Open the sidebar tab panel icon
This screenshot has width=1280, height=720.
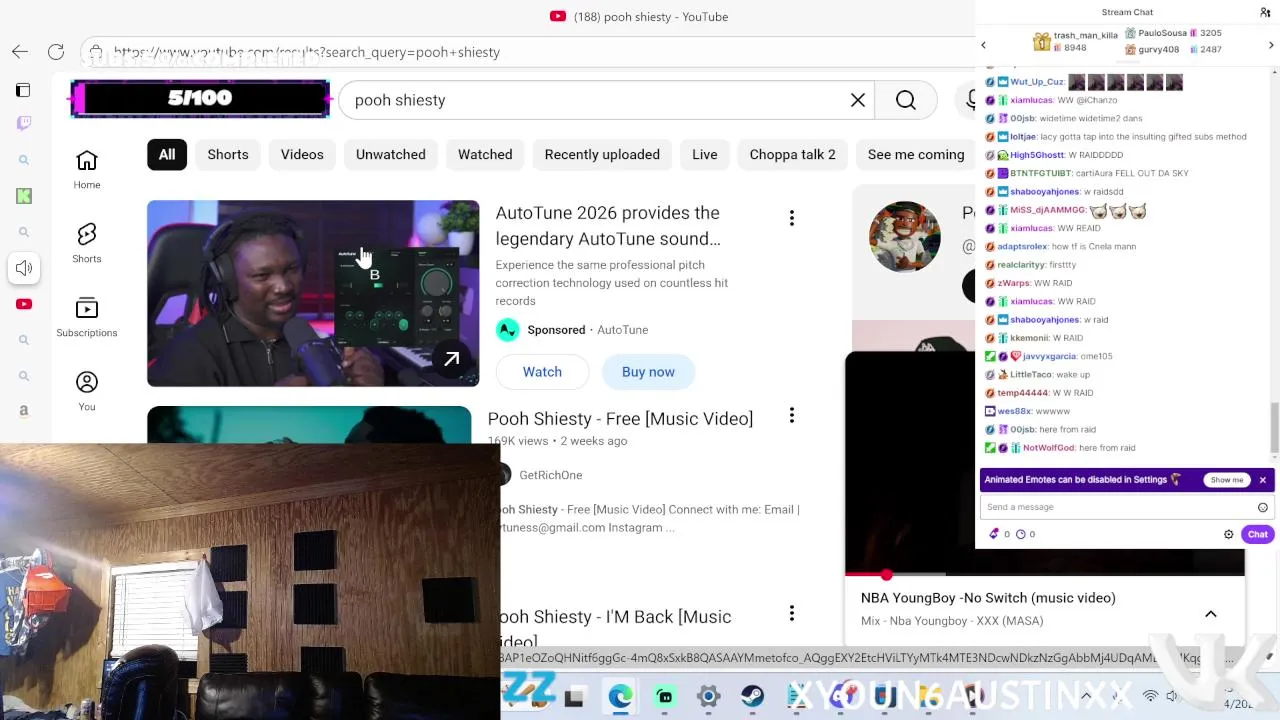pyautogui.click(x=23, y=90)
